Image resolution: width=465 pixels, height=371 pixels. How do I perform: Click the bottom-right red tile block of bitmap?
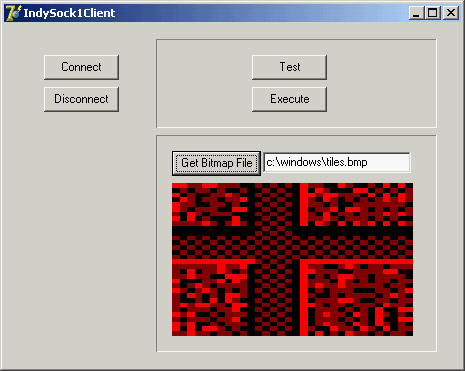(360, 297)
